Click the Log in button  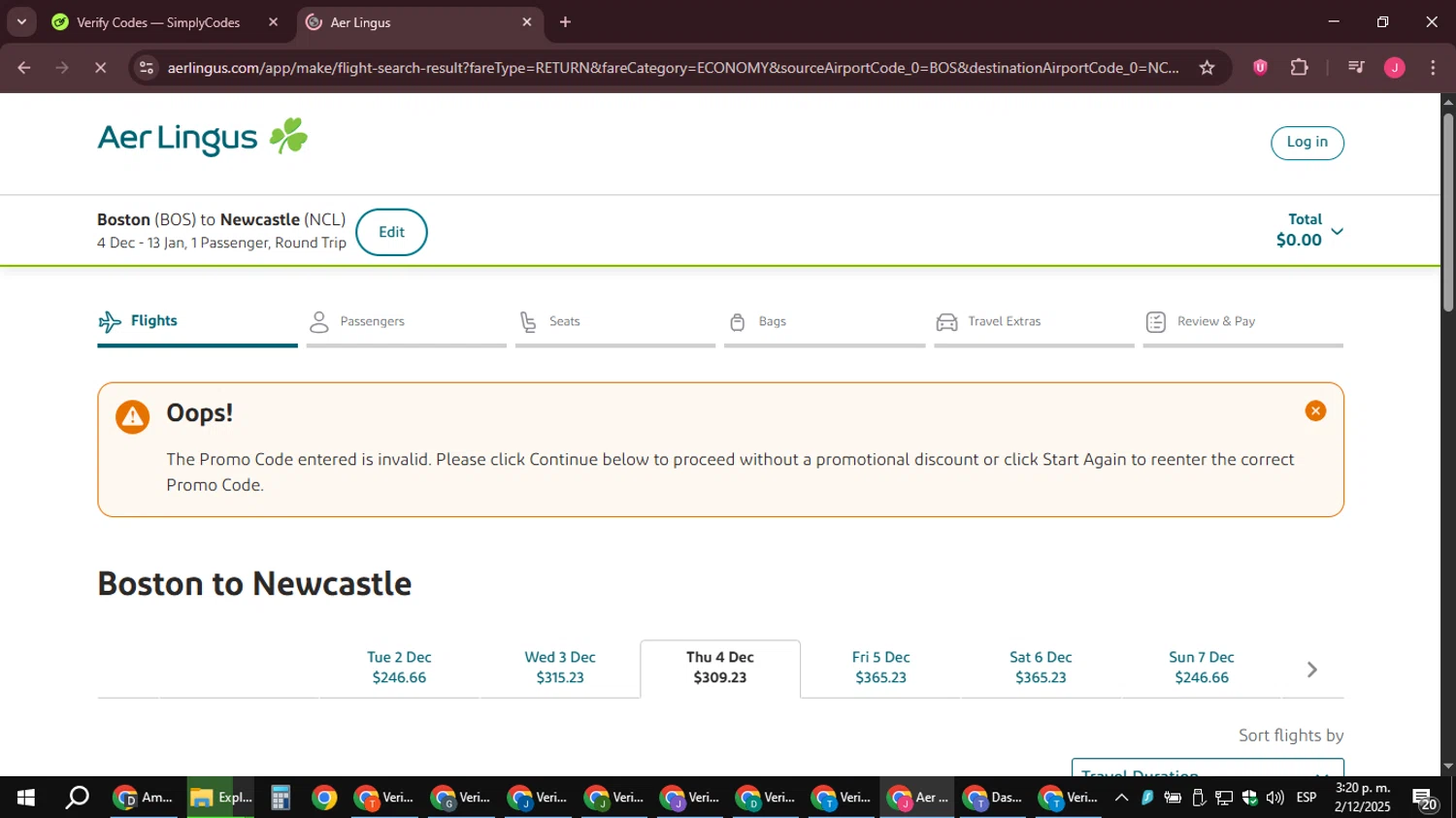coord(1307,143)
